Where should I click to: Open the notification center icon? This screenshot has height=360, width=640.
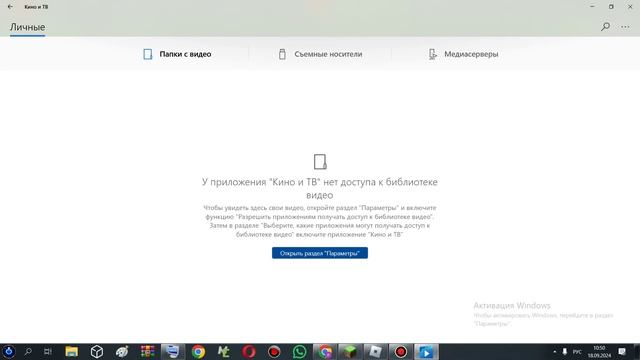pyautogui.click(x=622, y=351)
